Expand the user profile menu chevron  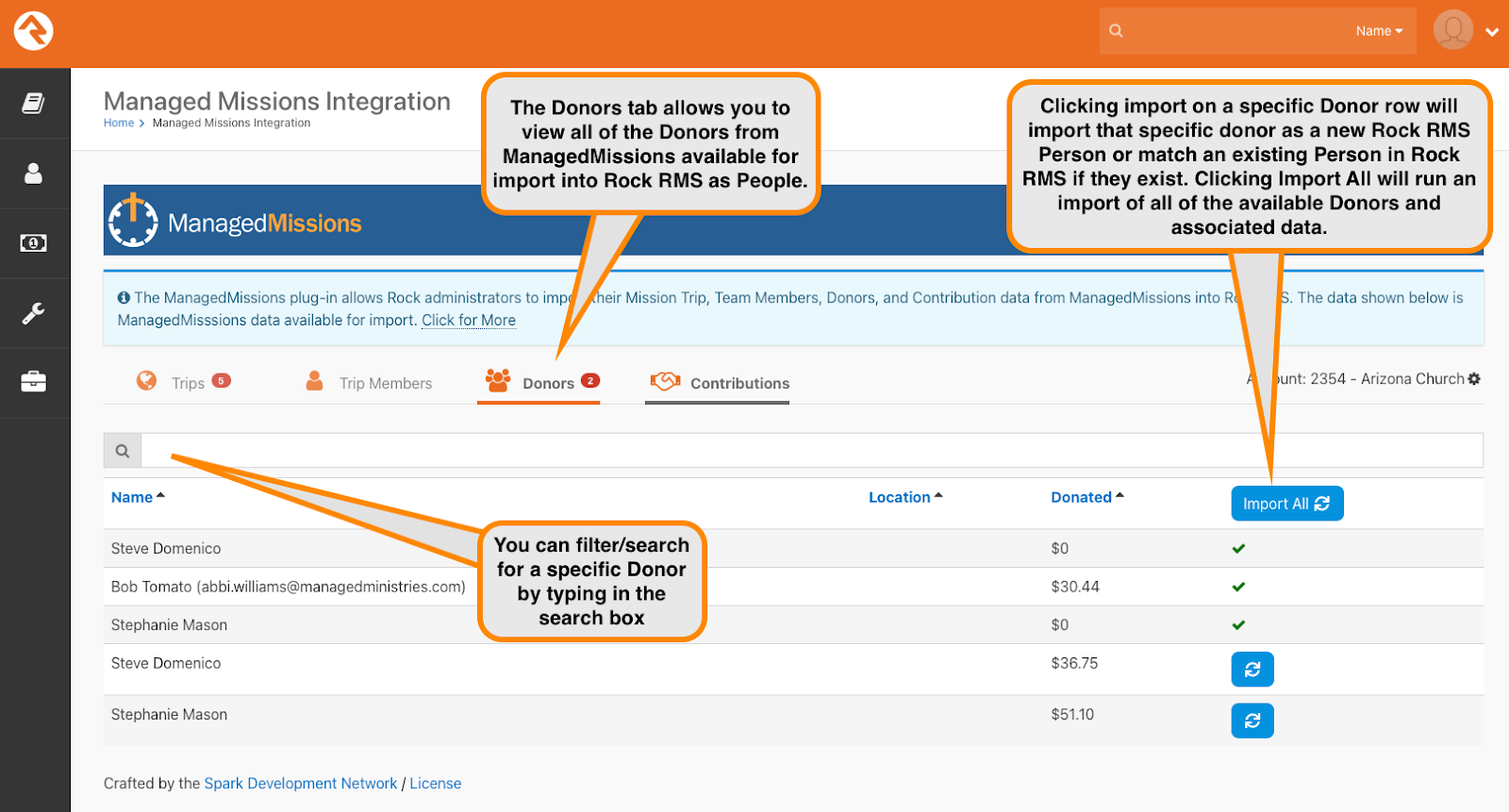pyautogui.click(x=1492, y=31)
